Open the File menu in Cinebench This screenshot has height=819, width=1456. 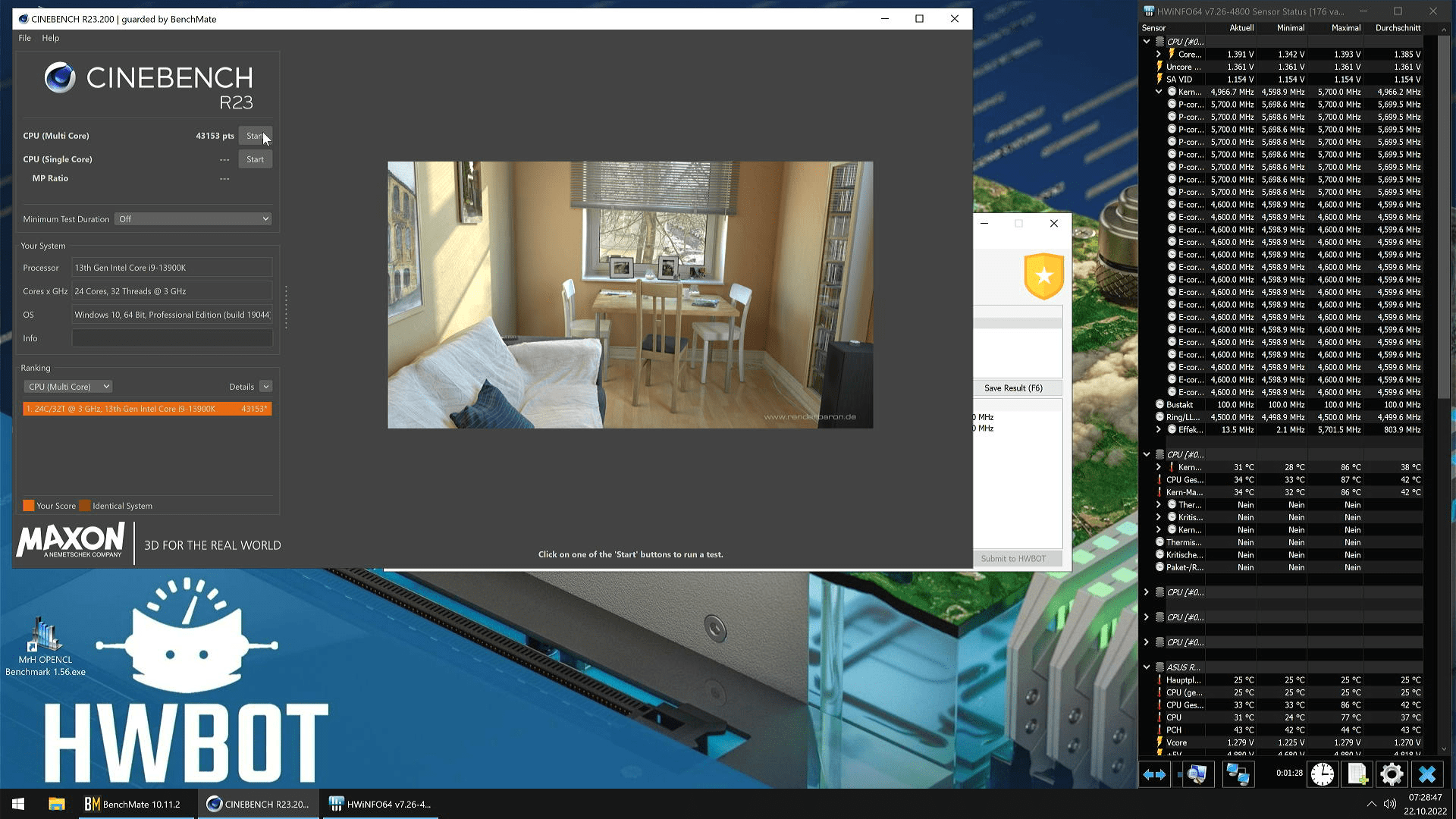coord(24,38)
